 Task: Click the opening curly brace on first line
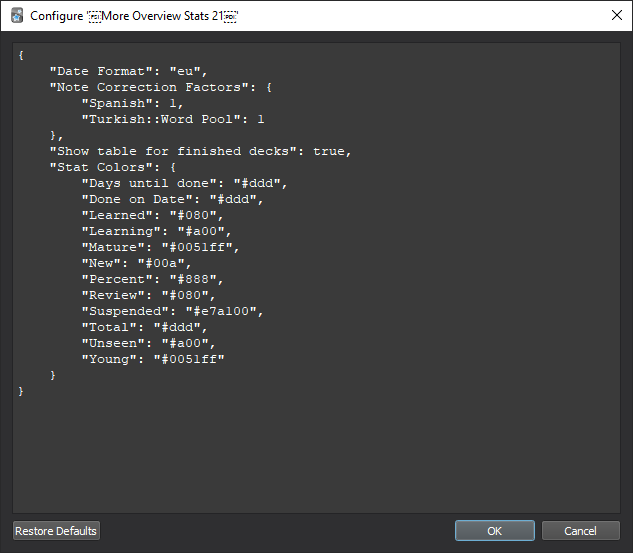coord(21,56)
